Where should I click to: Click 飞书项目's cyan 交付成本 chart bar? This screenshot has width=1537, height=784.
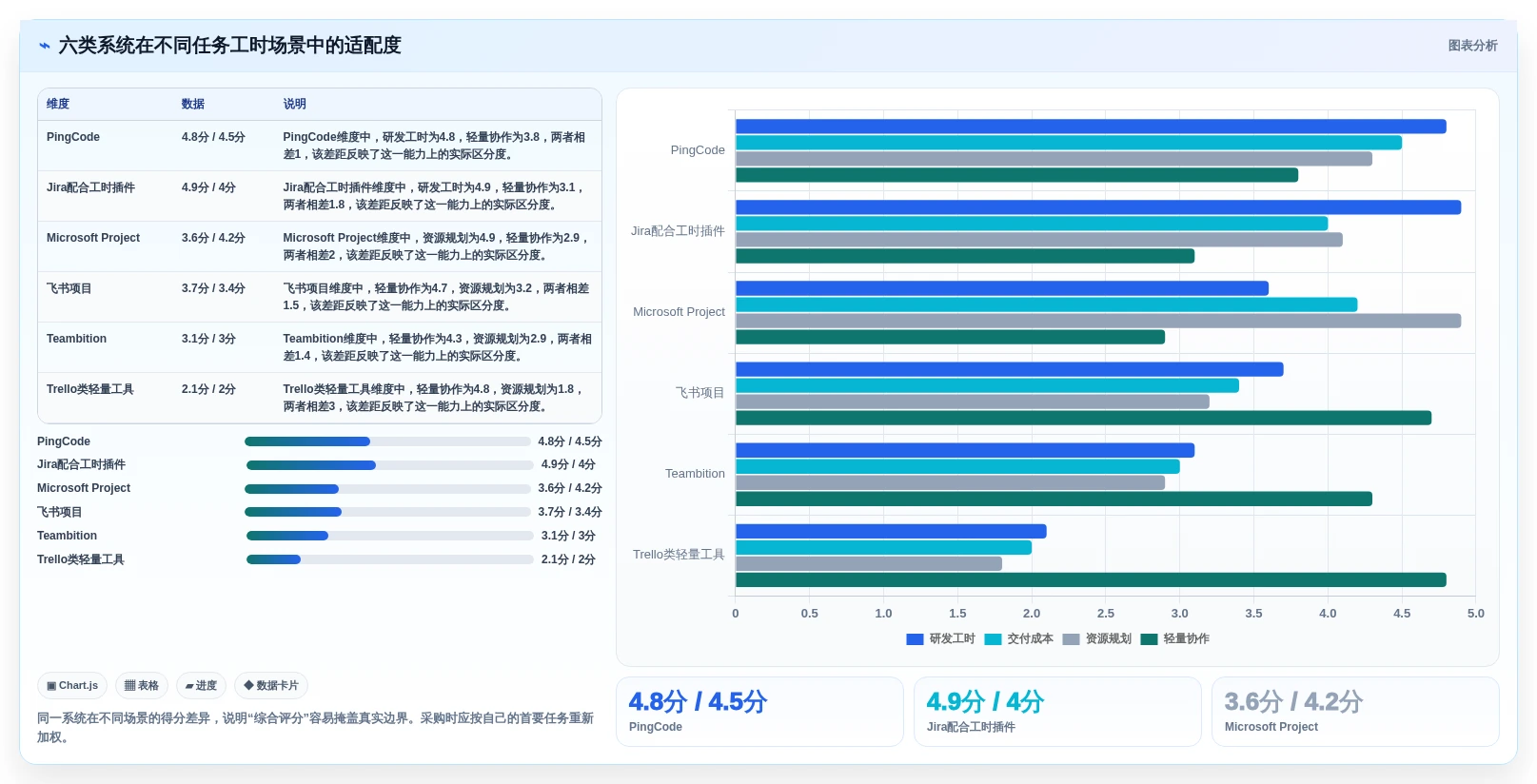tap(987, 385)
